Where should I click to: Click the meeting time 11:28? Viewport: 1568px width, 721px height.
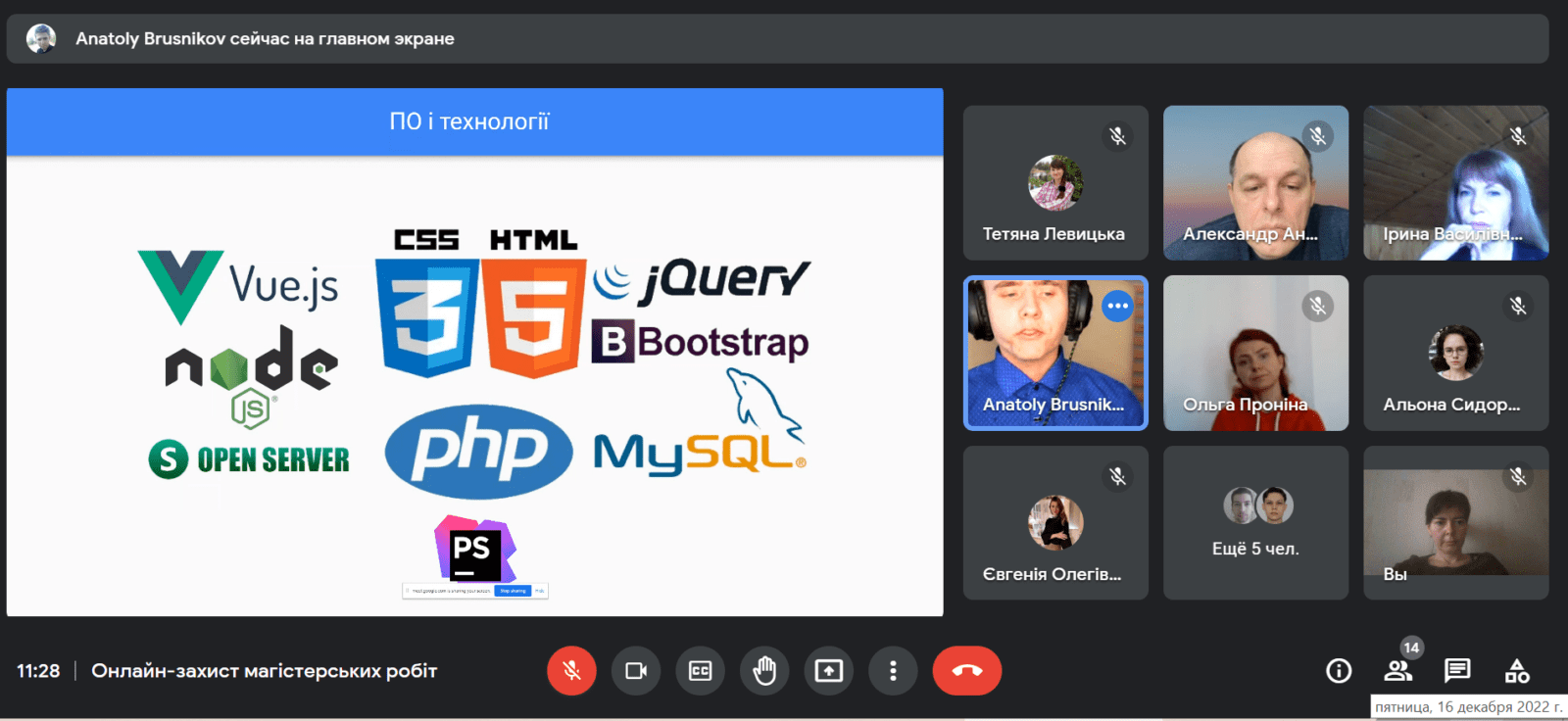[x=38, y=671]
